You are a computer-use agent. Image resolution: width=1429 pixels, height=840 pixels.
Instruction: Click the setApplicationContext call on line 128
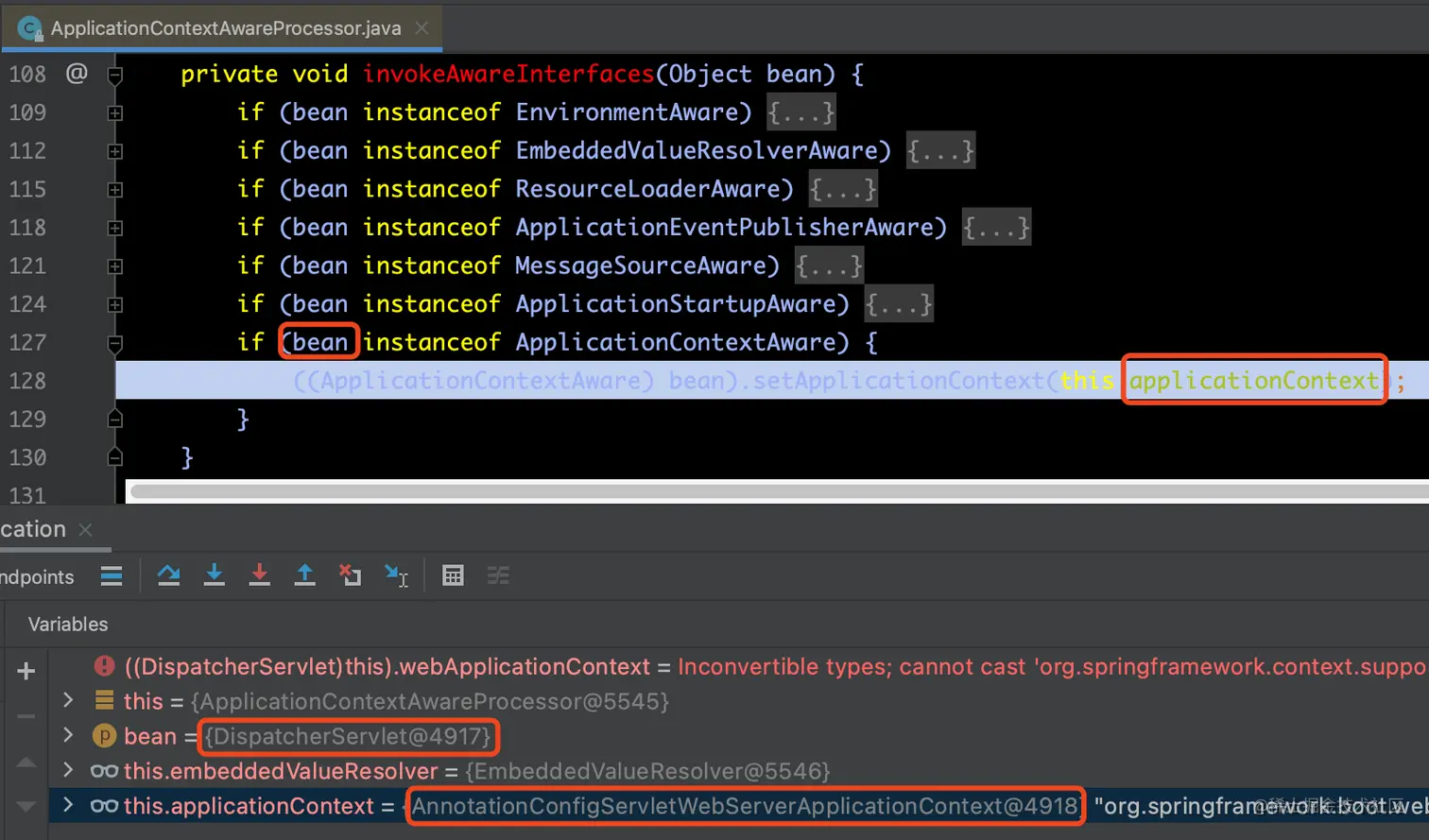tap(898, 381)
